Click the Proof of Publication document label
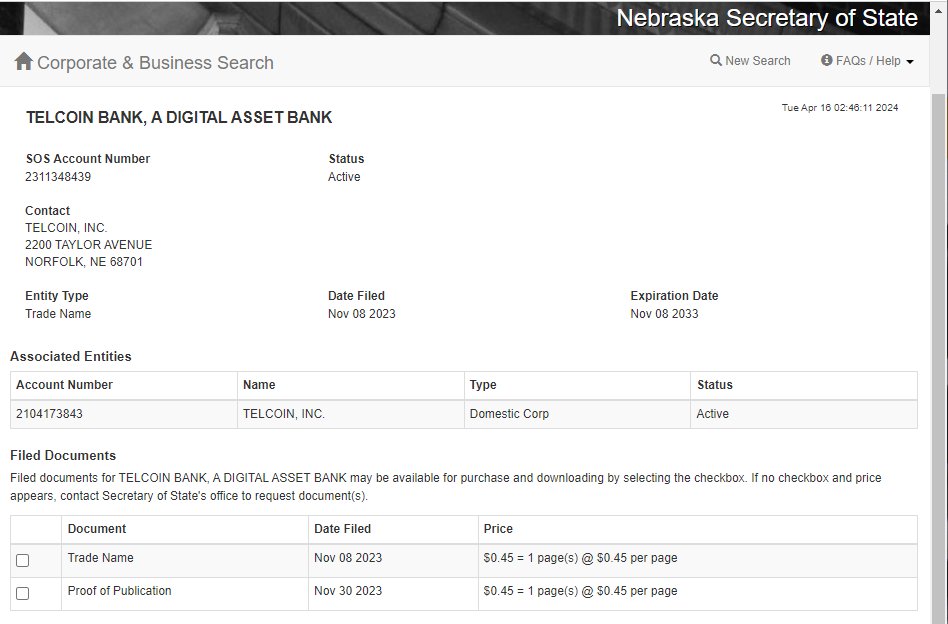The width and height of the screenshot is (948, 624). pyautogui.click(x=119, y=591)
